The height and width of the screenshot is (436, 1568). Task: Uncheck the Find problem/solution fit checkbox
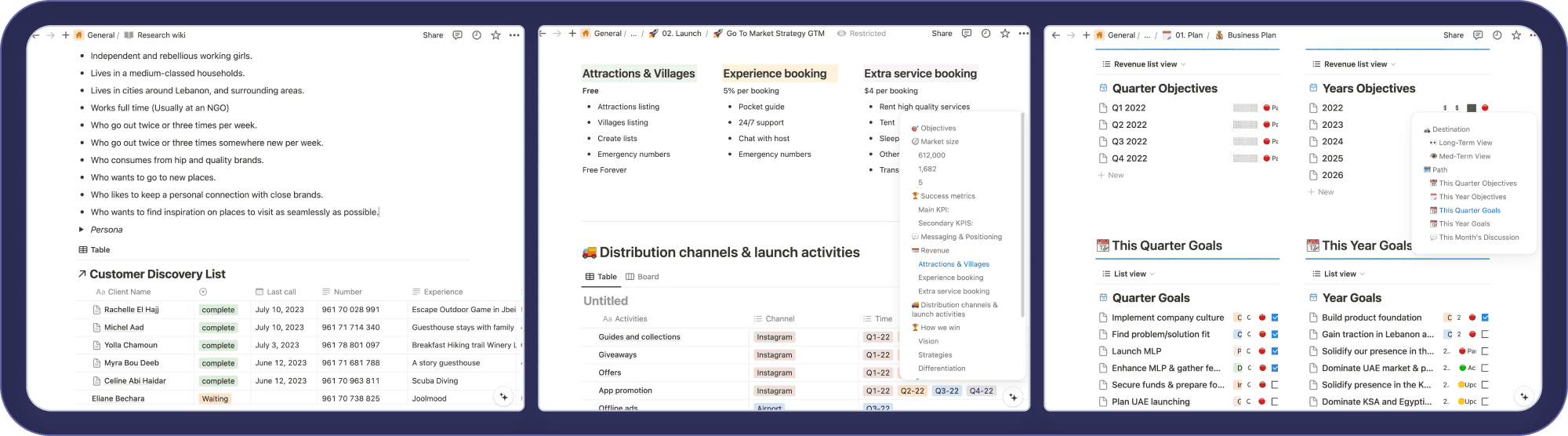tap(1275, 335)
